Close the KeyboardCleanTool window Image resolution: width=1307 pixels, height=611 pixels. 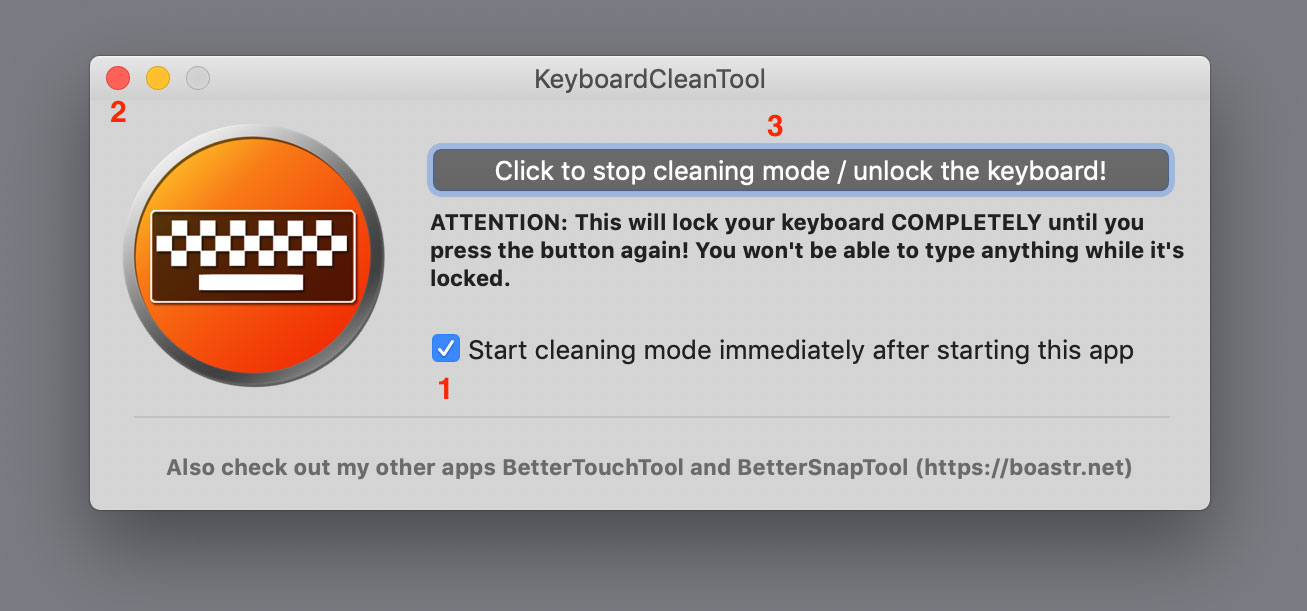[x=118, y=78]
